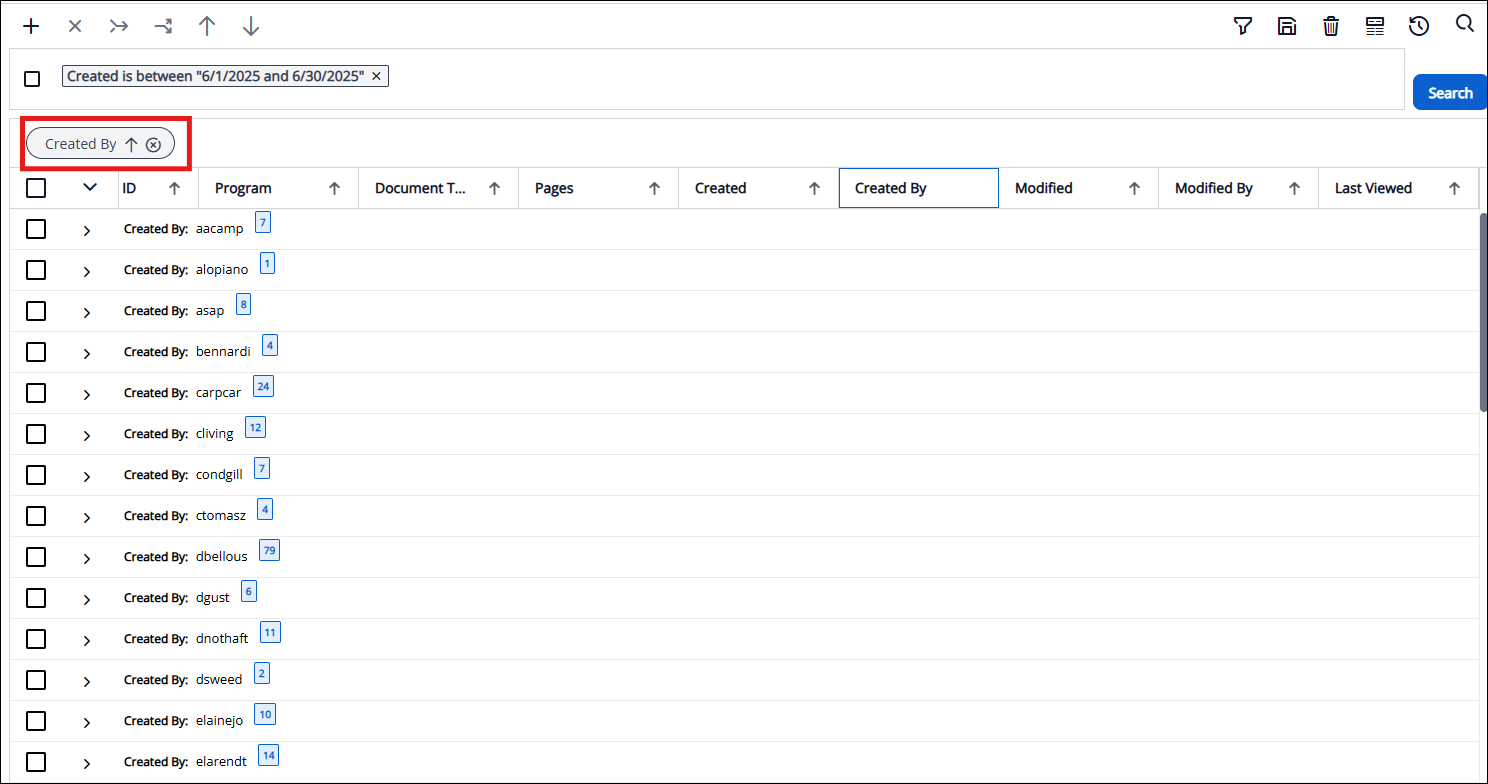Collapse all groups with header chevron
Image resolution: width=1488 pixels, height=784 pixels.
pyautogui.click(x=90, y=187)
